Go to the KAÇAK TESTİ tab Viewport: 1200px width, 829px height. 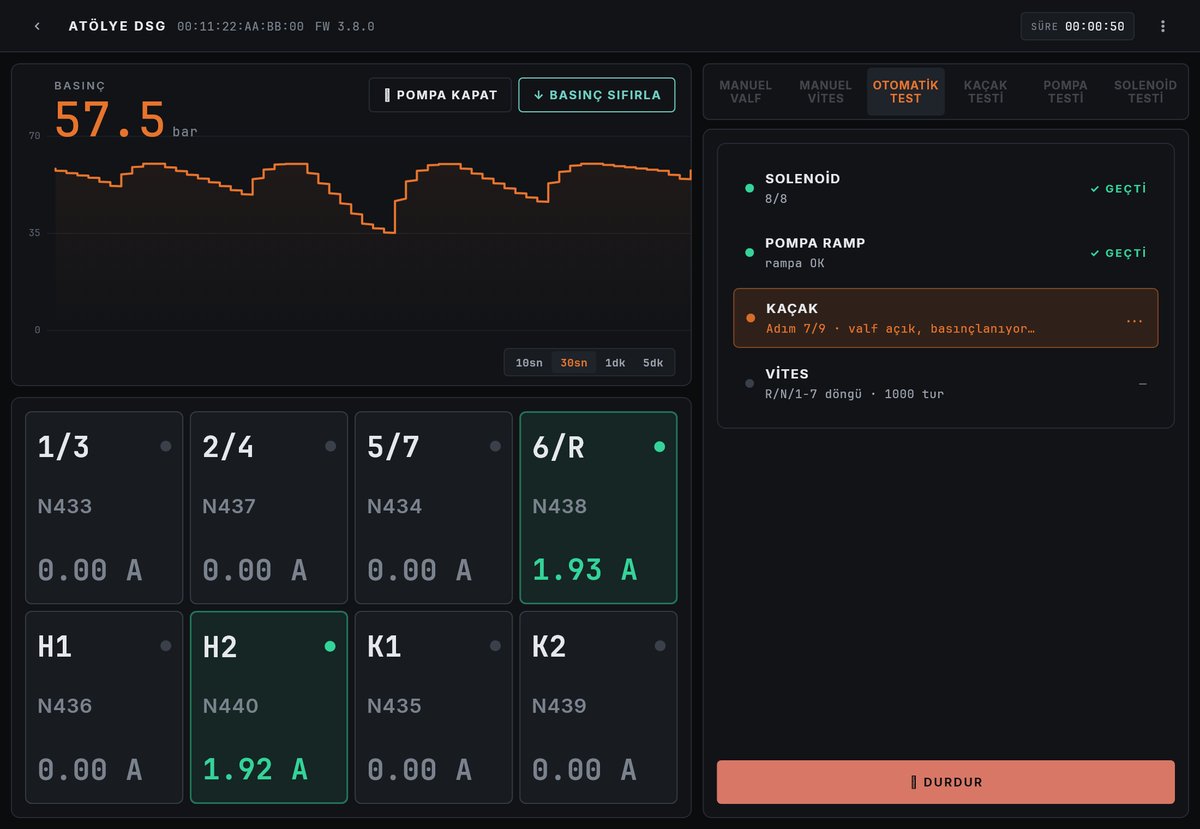[986, 92]
